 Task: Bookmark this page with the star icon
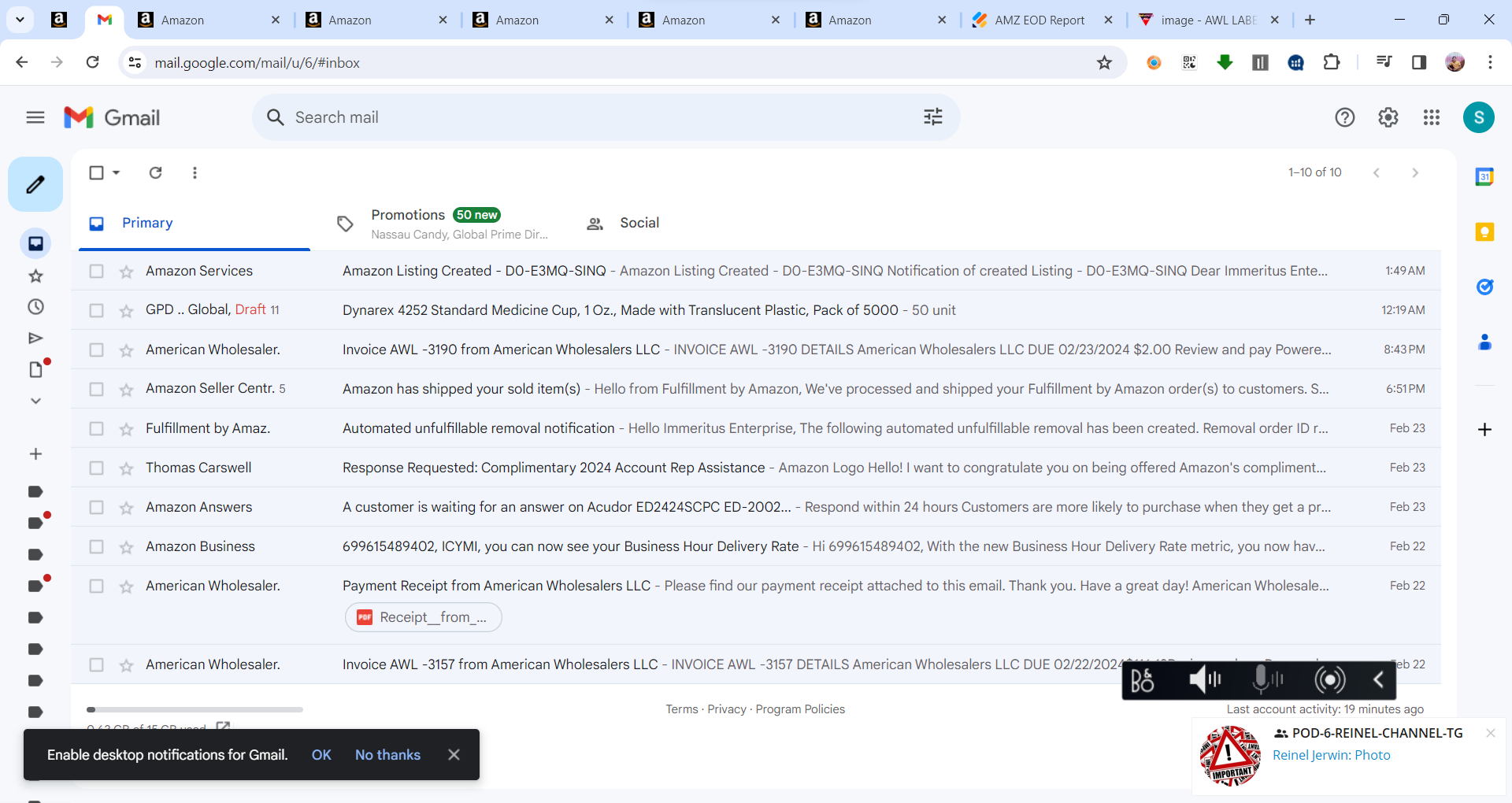[x=1105, y=62]
